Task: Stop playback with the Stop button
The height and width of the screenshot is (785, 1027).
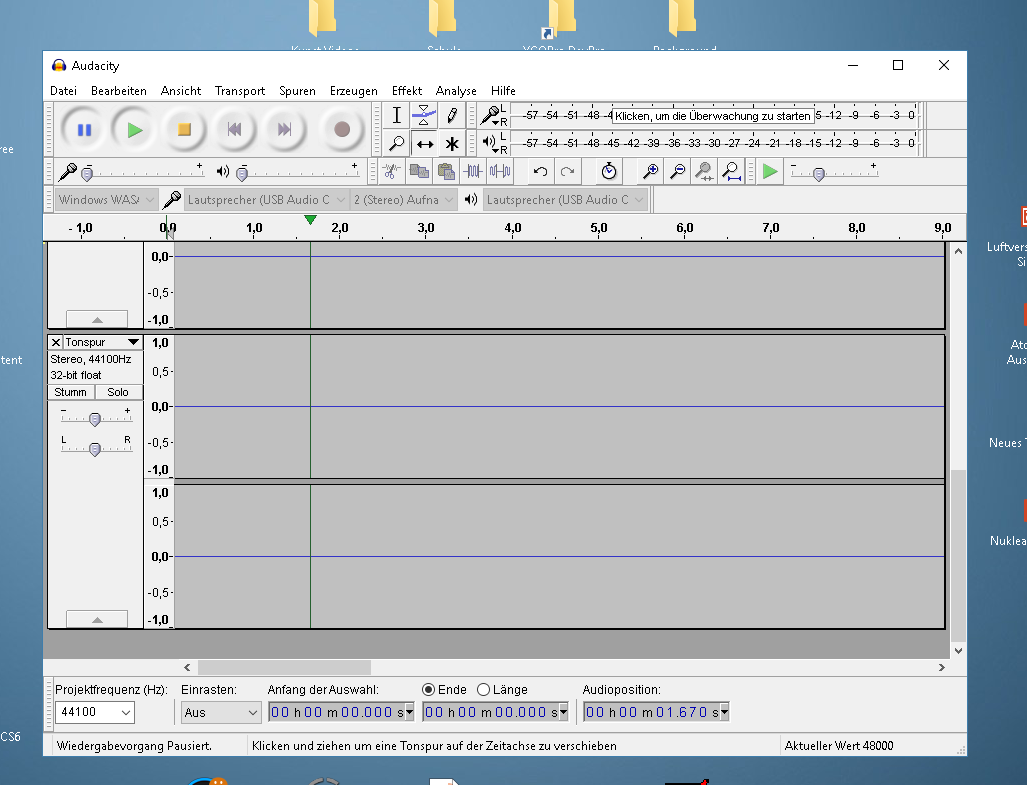Action: click(x=185, y=130)
